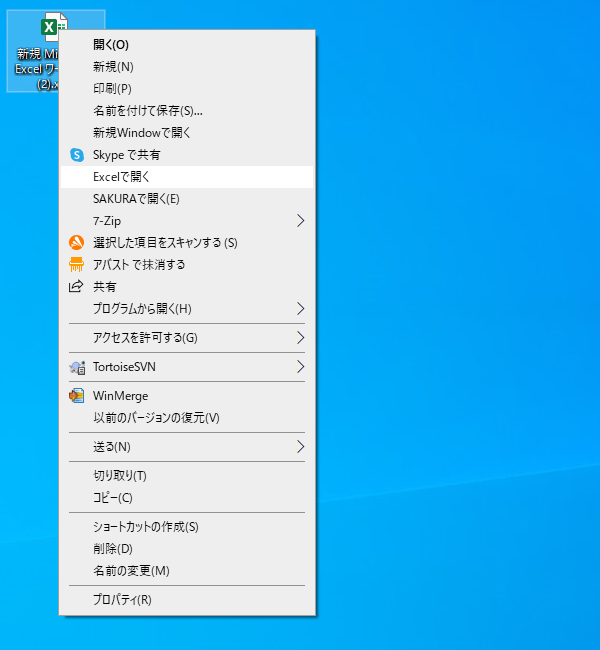The width and height of the screenshot is (600, 650).
Task: Click the share arrow icon beside 共有
Action: coord(76,286)
